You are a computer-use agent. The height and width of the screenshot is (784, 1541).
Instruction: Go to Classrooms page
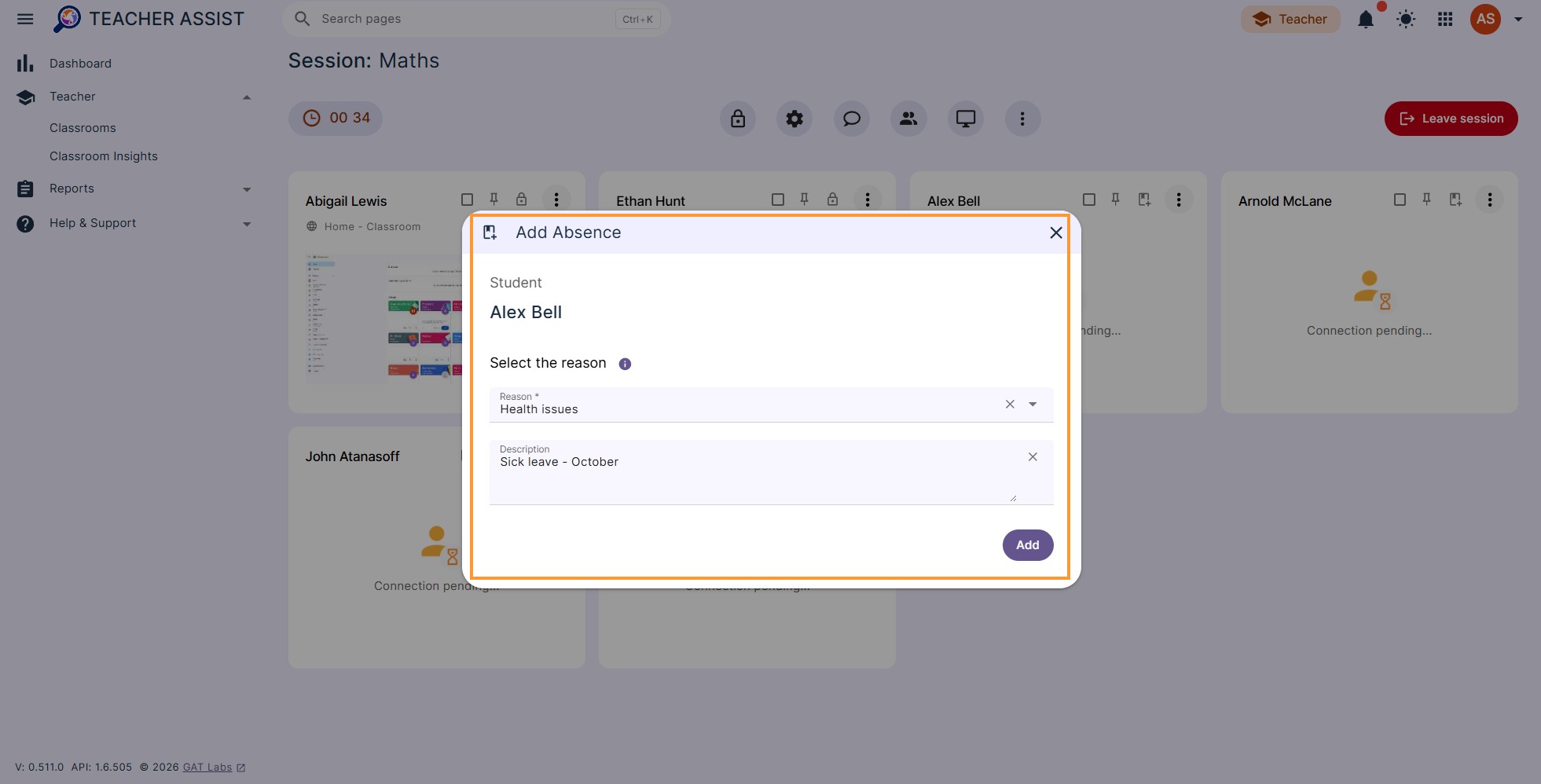pyautogui.click(x=83, y=128)
